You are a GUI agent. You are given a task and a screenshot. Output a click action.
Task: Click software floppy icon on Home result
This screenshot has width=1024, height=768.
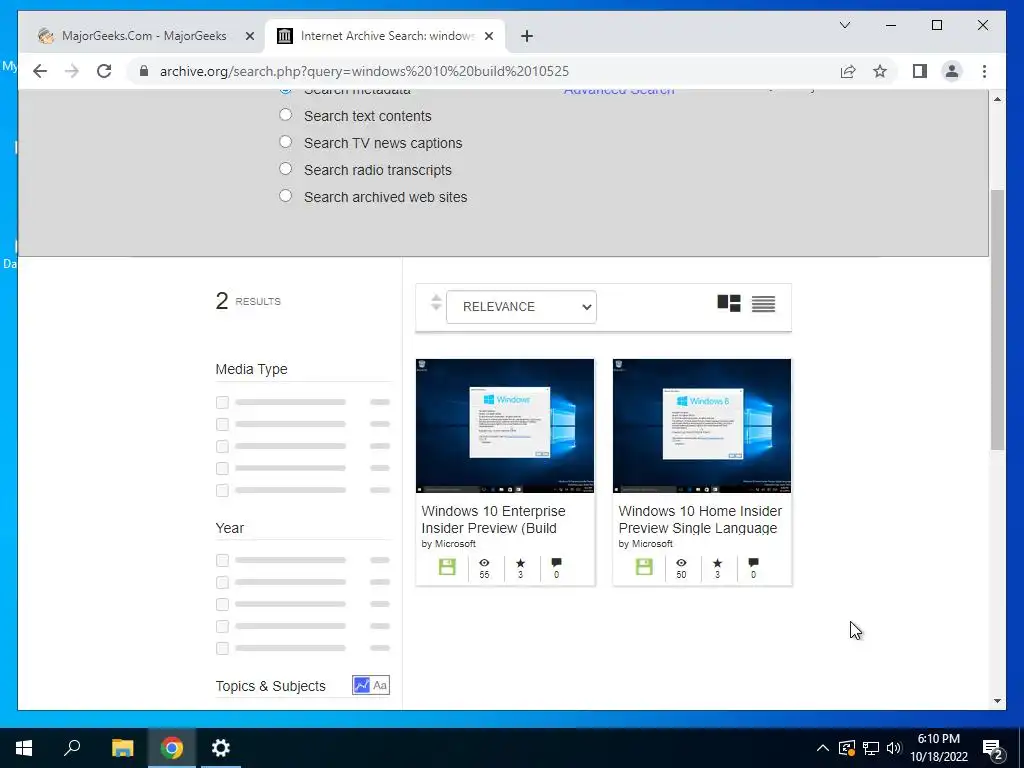[645, 567]
